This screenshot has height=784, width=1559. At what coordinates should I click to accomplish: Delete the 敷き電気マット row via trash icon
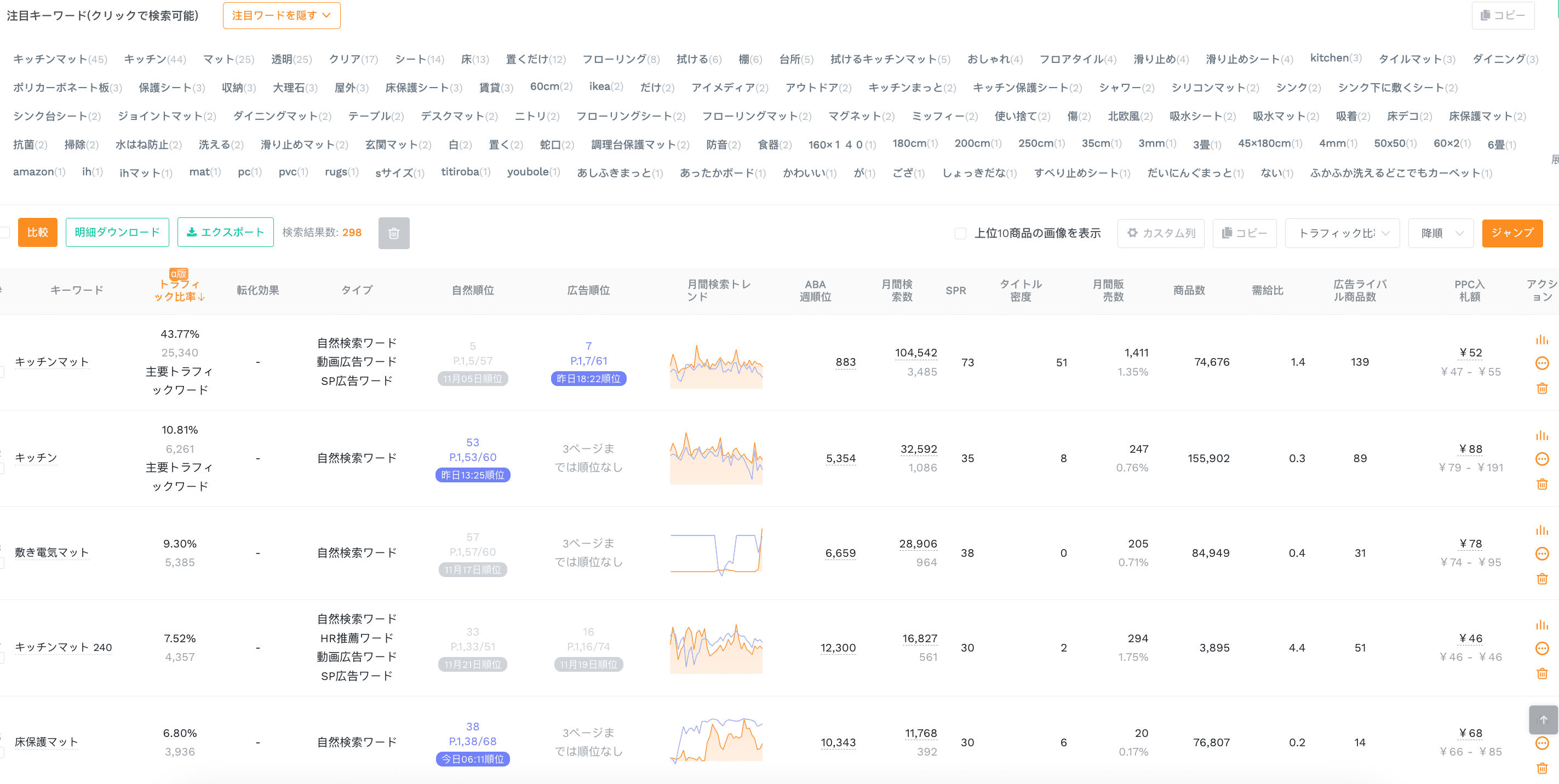click(1541, 579)
